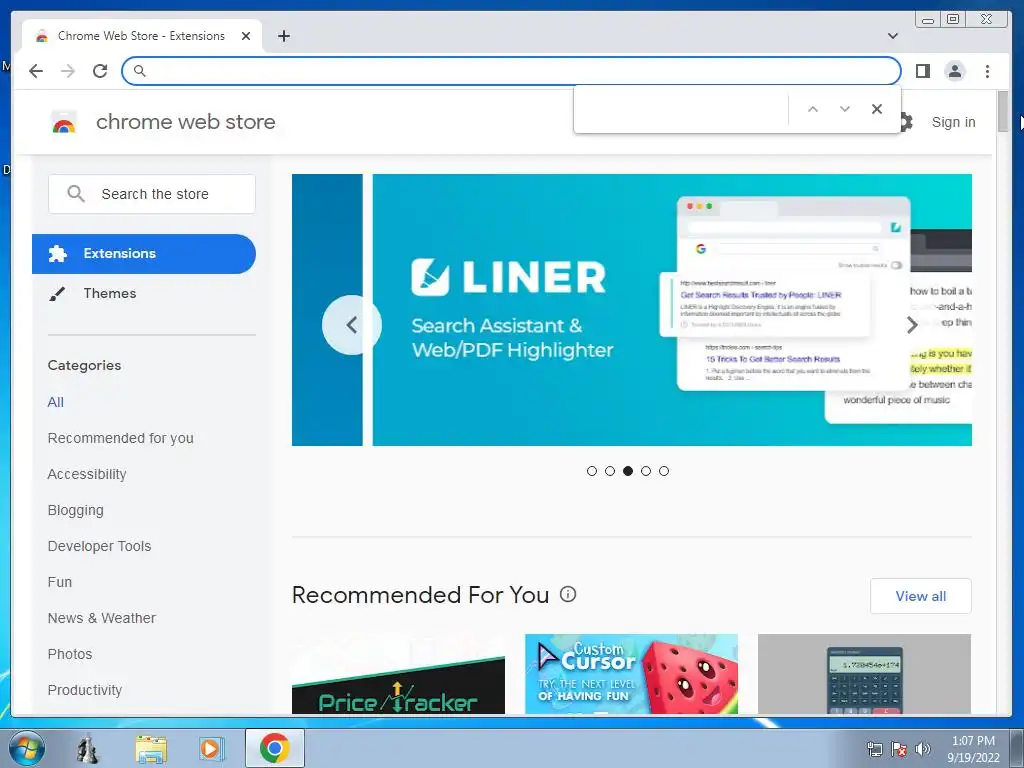Show the previous carousel banner
Image resolution: width=1024 pixels, height=768 pixels.
(x=351, y=325)
